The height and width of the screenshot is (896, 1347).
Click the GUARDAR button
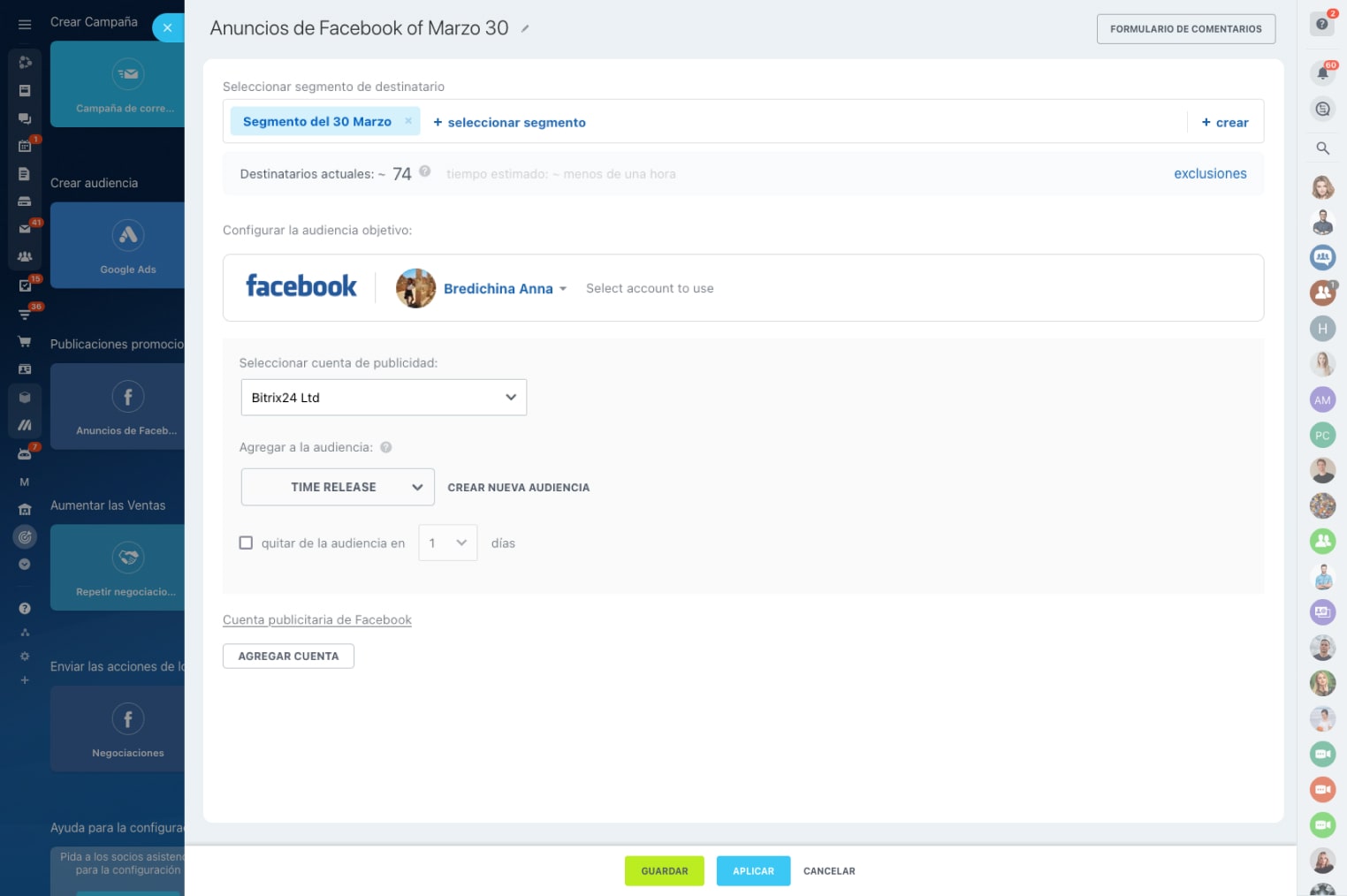pos(664,870)
